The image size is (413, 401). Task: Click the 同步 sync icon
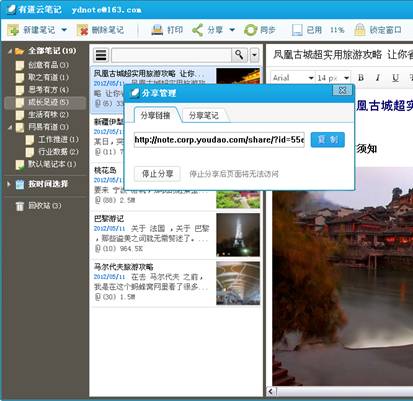251,30
